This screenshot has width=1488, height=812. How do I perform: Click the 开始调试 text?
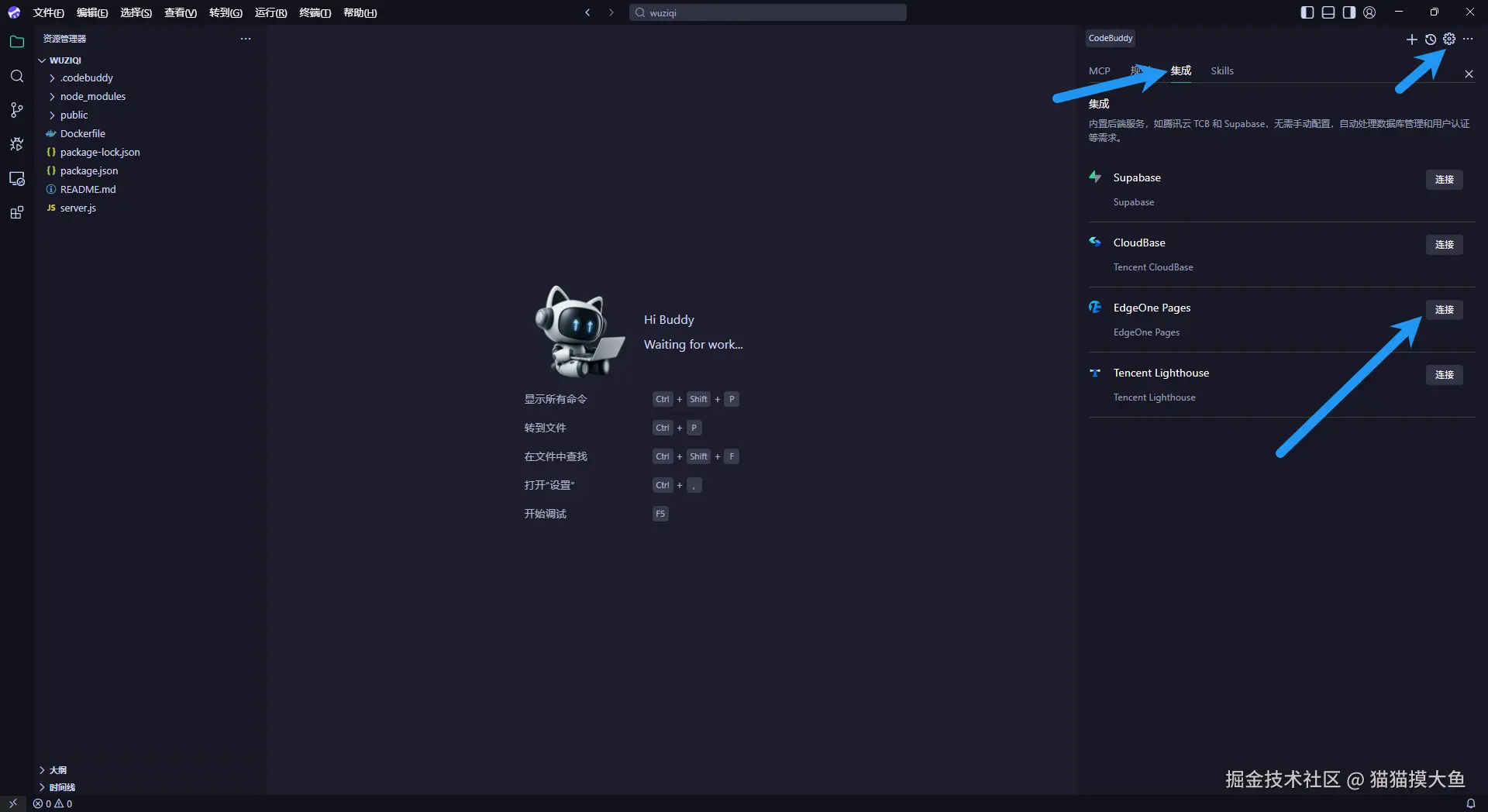tap(545, 514)
